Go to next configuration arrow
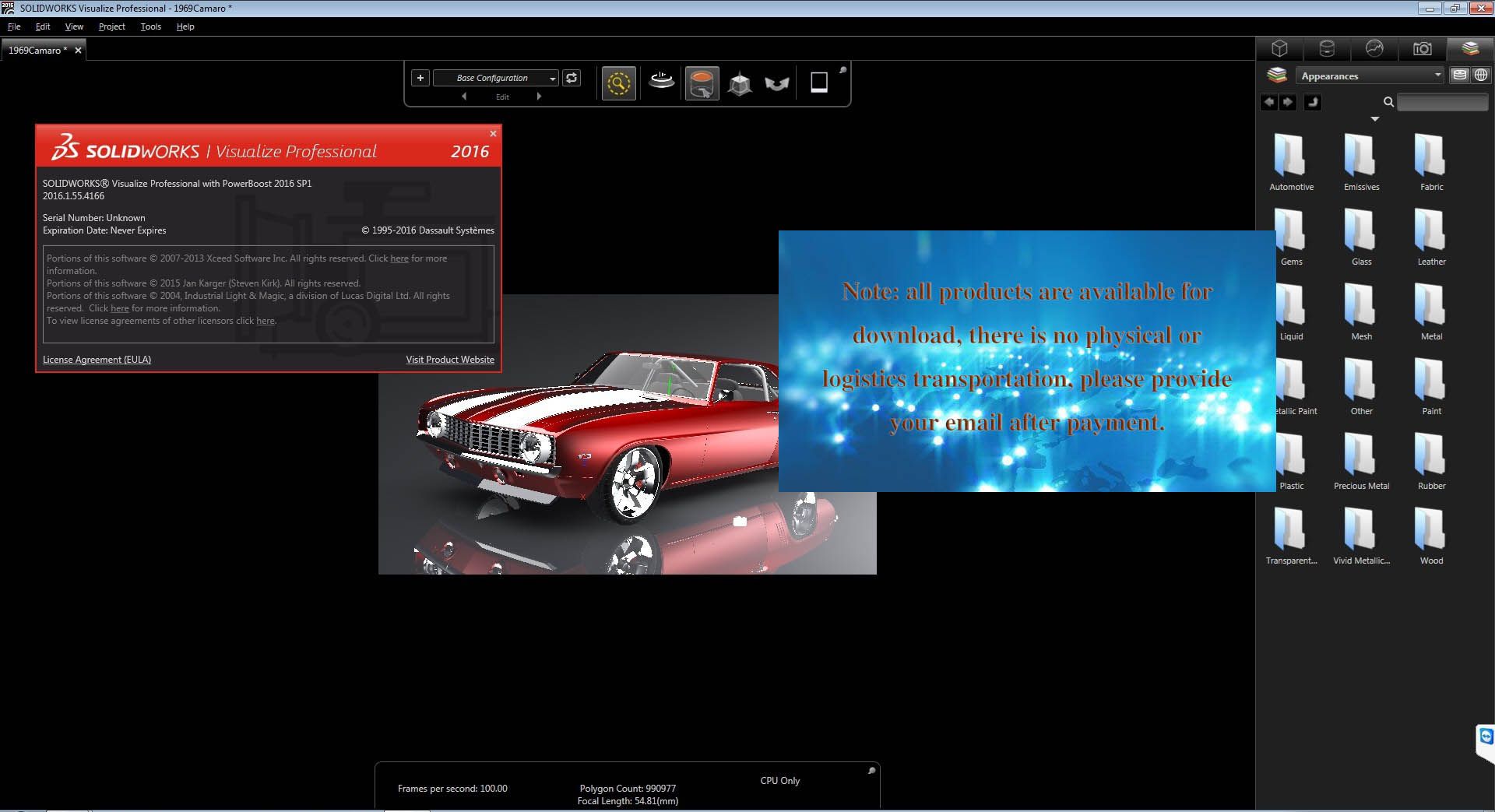Viewport: 1495px width, 812px height. tap(539, 97)
